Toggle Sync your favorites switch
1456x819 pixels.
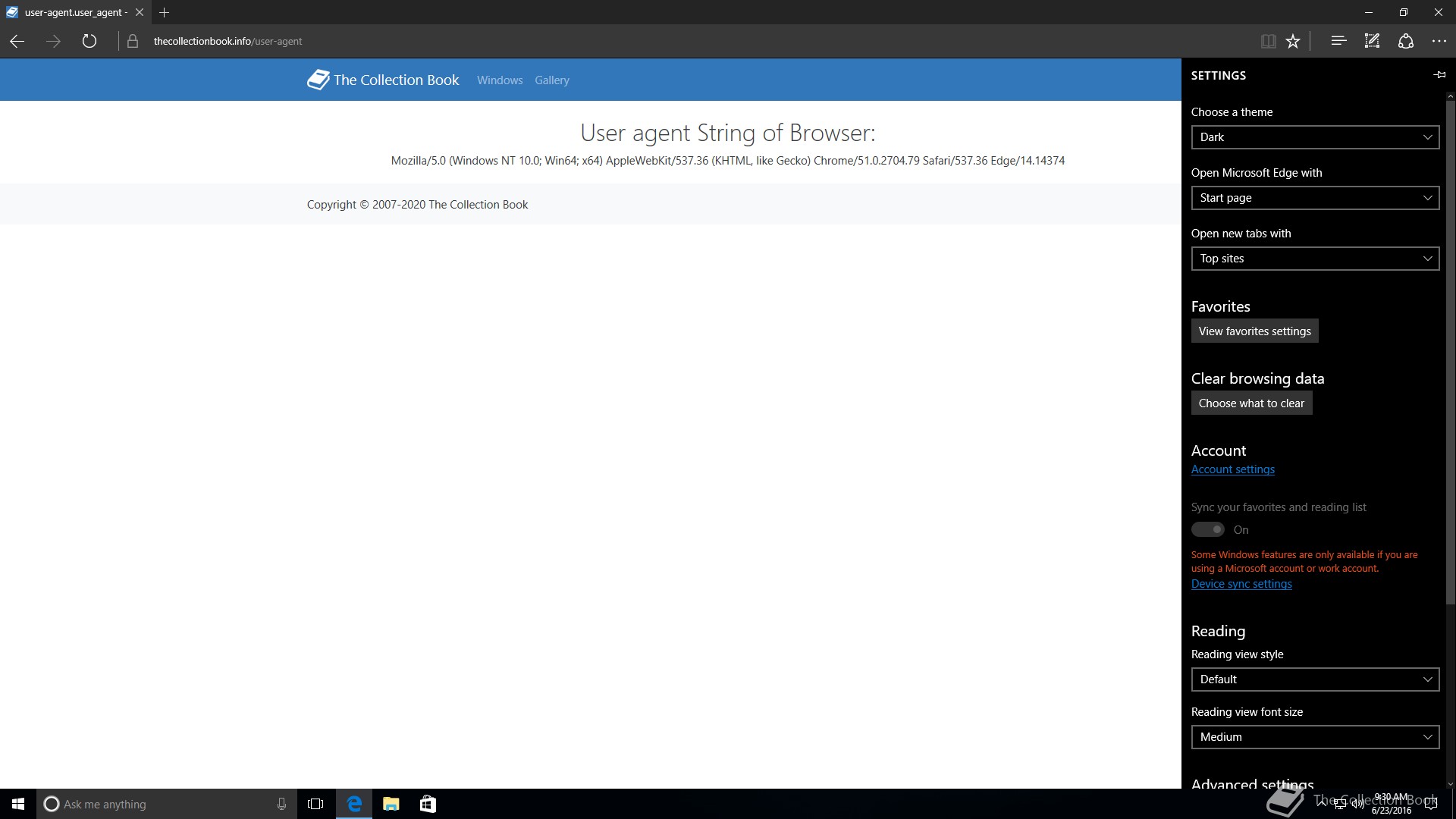coord(1207,529)
